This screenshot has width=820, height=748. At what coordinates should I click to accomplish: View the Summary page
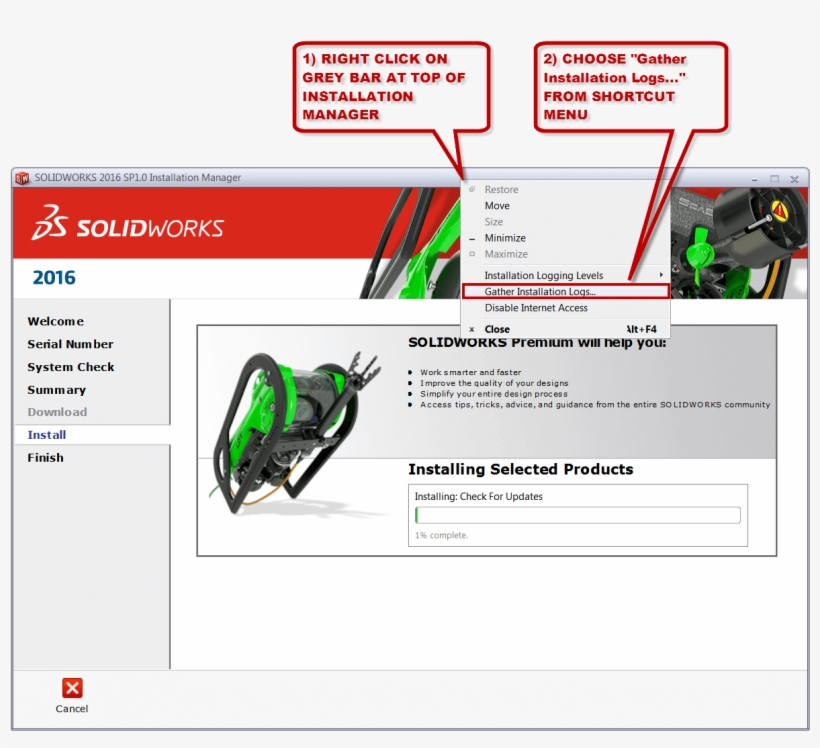[x=59, y=390]
